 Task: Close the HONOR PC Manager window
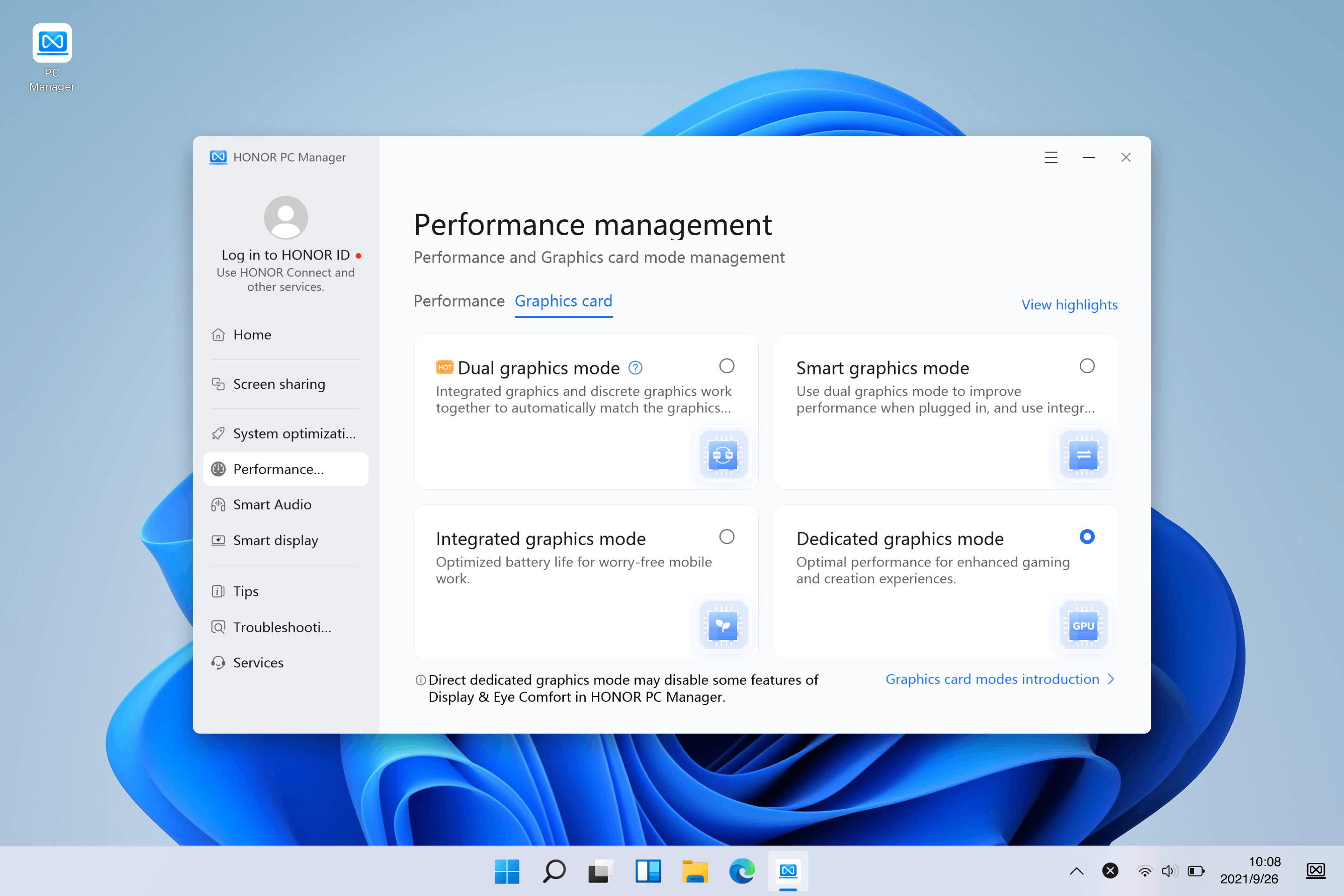click(x=1126, y=157)
